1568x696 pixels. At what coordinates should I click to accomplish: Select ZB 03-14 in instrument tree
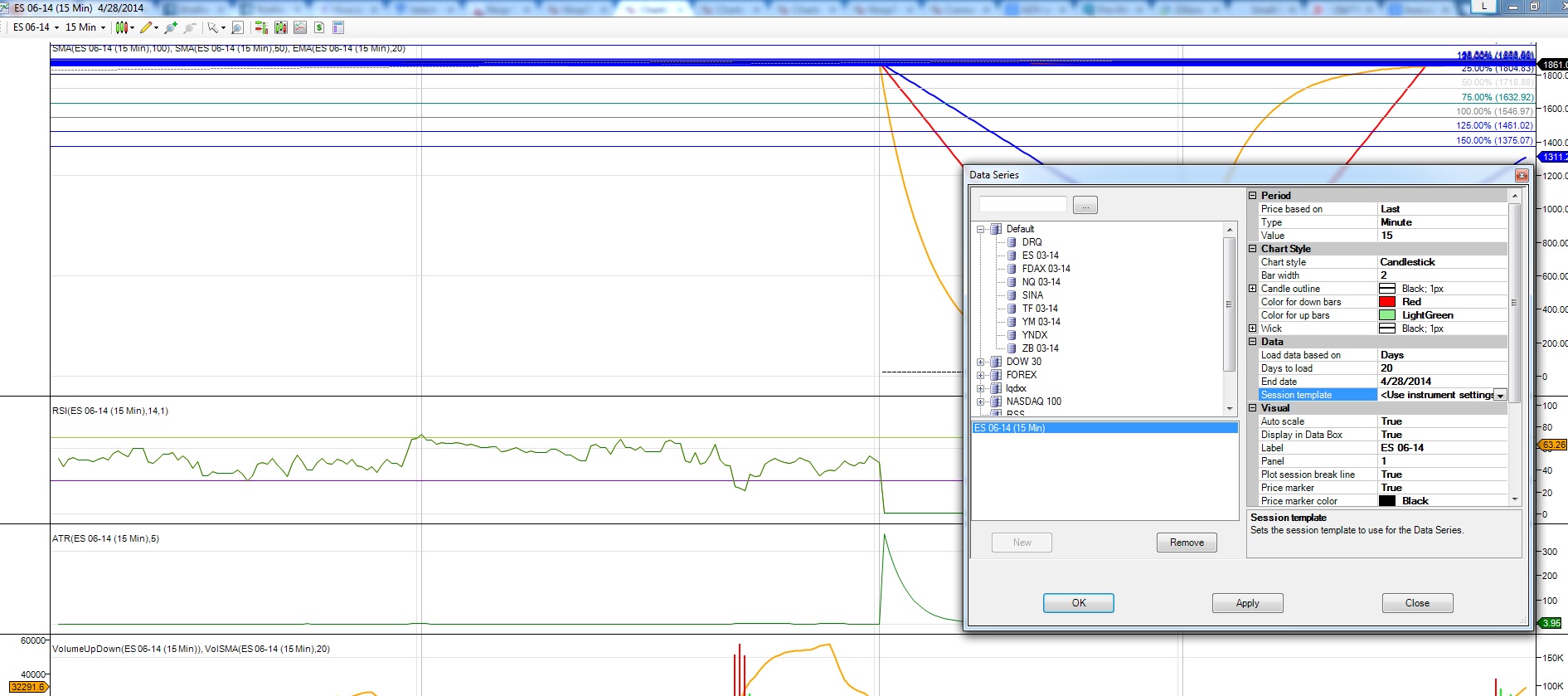(1040, 348)
